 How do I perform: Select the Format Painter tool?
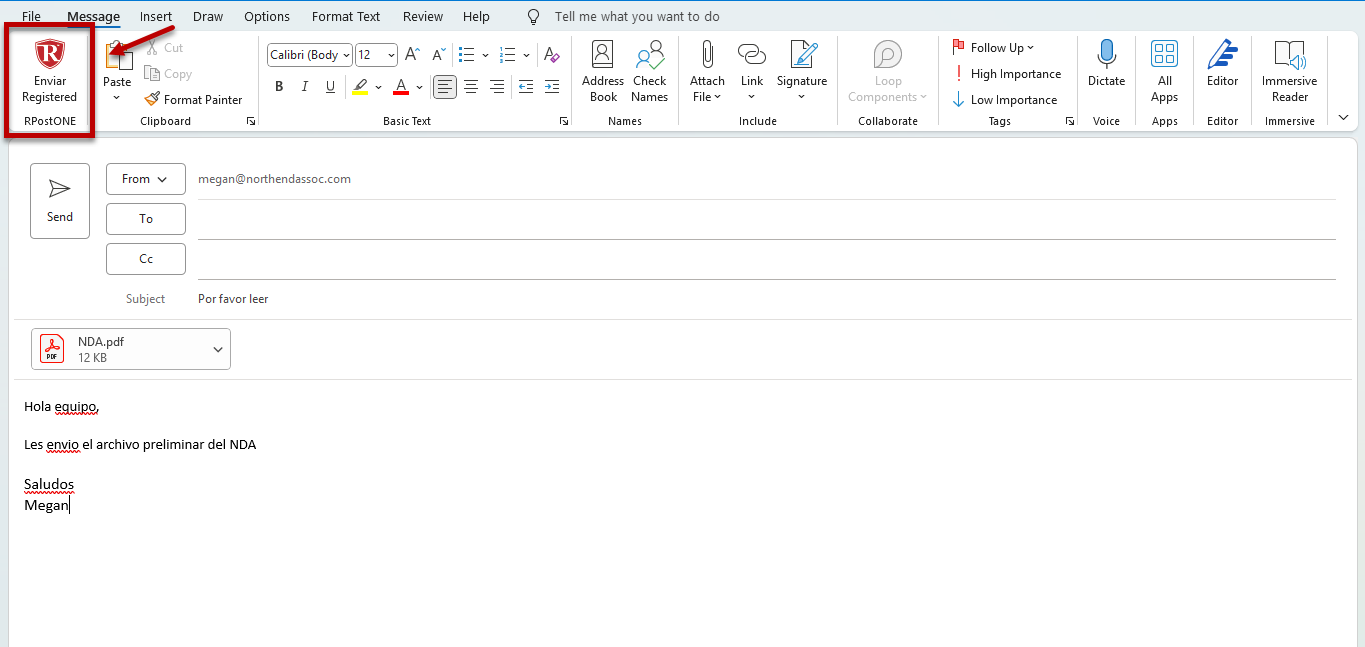194,100
